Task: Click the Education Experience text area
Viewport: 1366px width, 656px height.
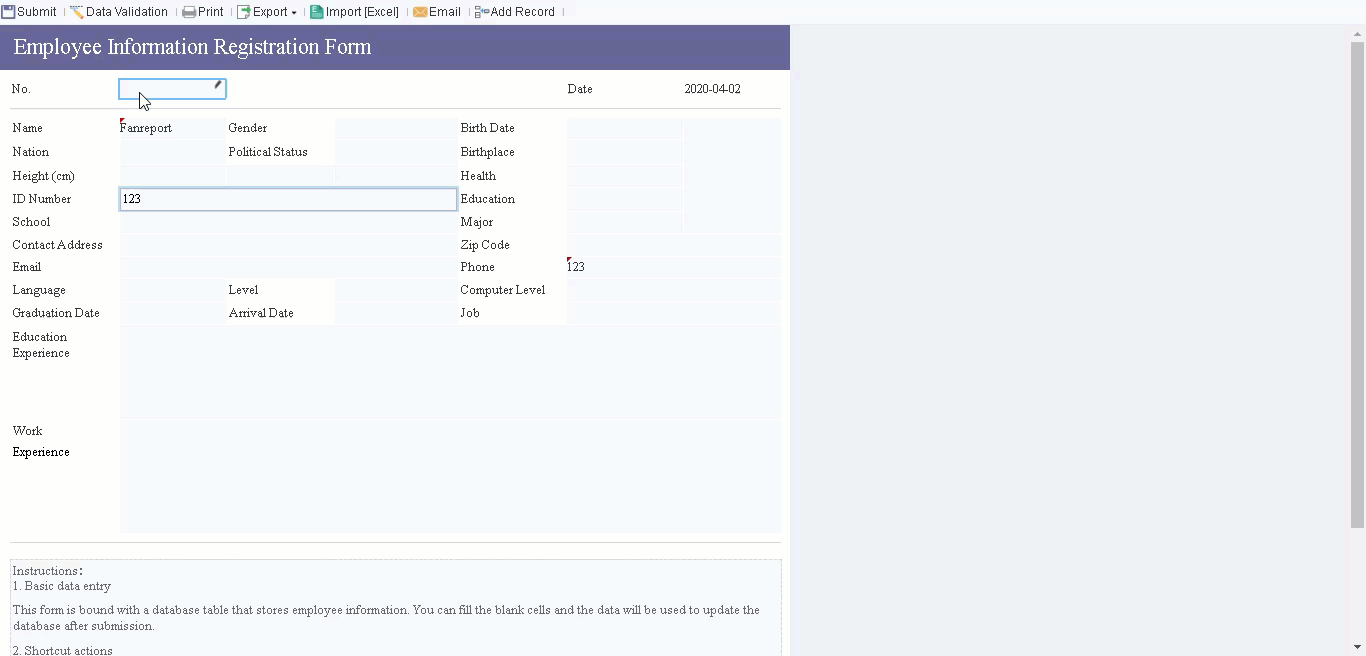Action: coord(450,372)
